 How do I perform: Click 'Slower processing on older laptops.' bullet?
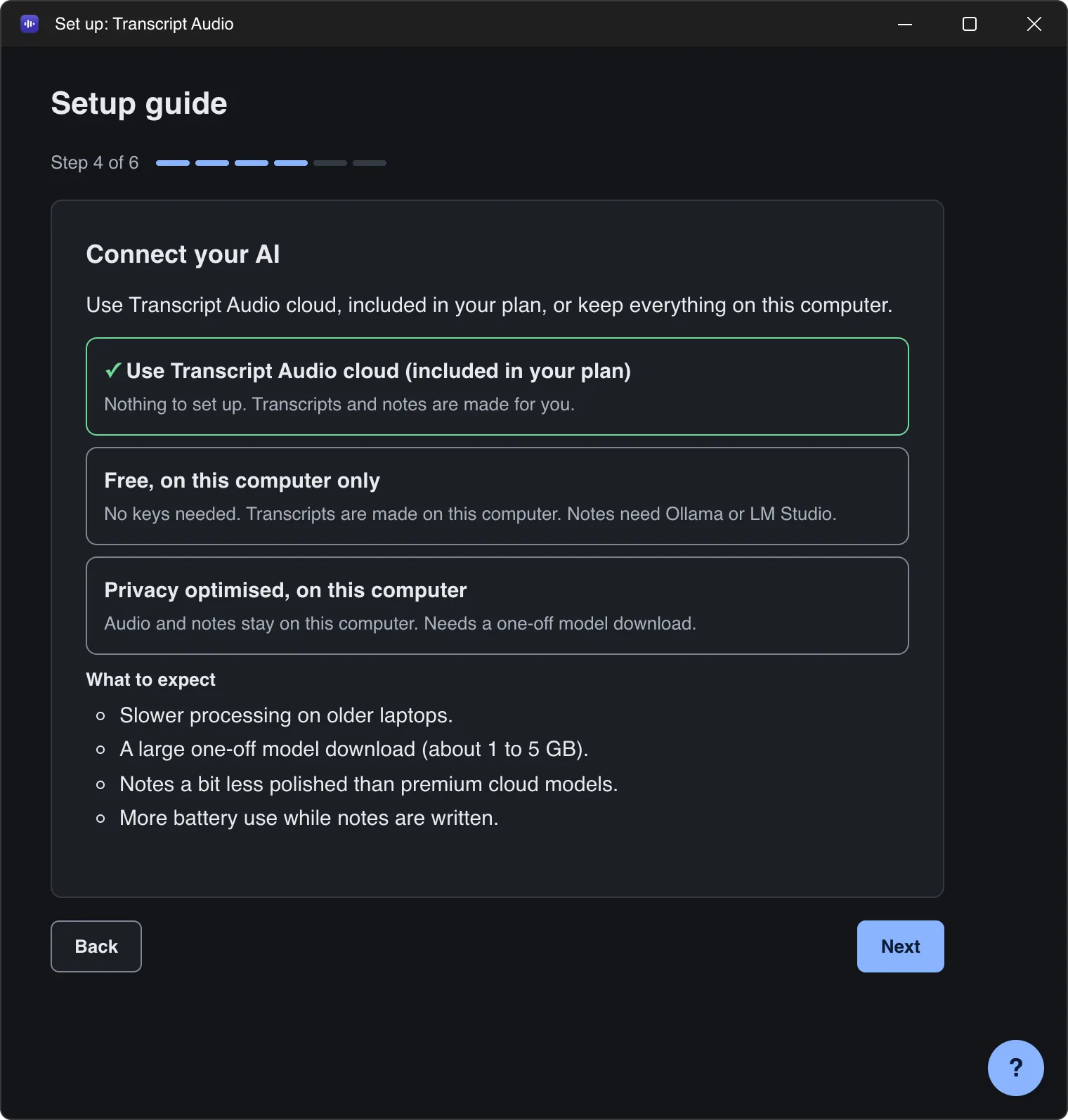point(286,715)
